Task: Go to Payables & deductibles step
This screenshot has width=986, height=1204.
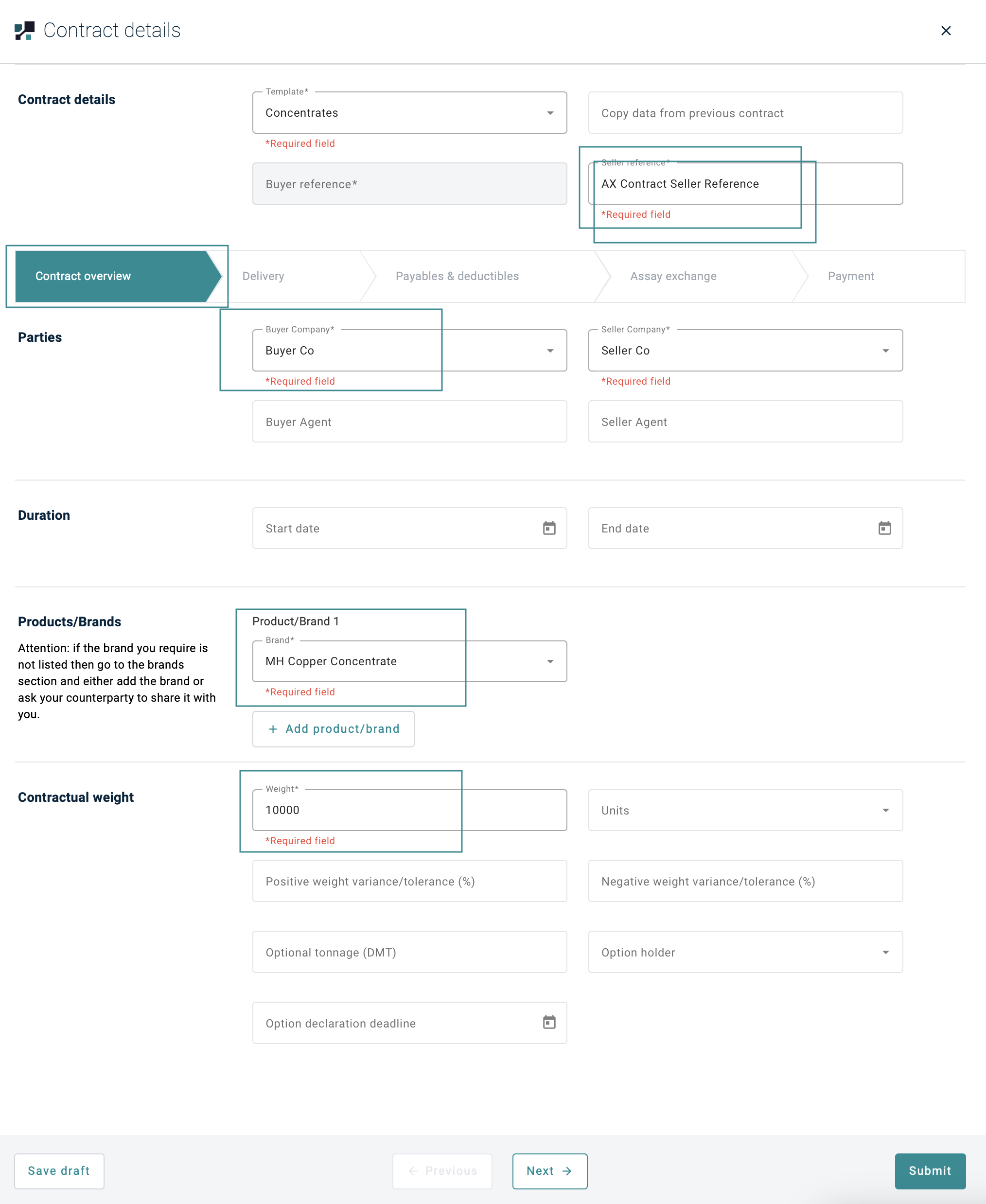Action: point(457,276)
